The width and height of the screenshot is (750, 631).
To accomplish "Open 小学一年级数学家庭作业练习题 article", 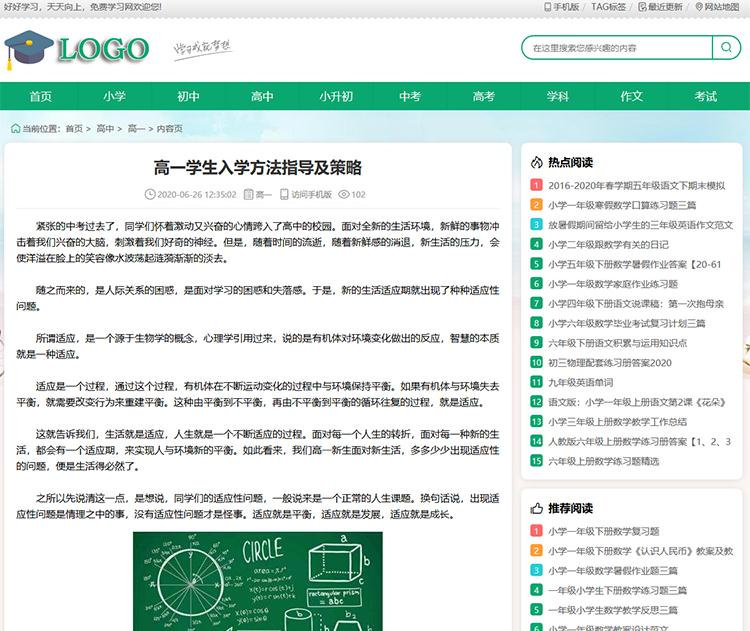I will point(613,284).
